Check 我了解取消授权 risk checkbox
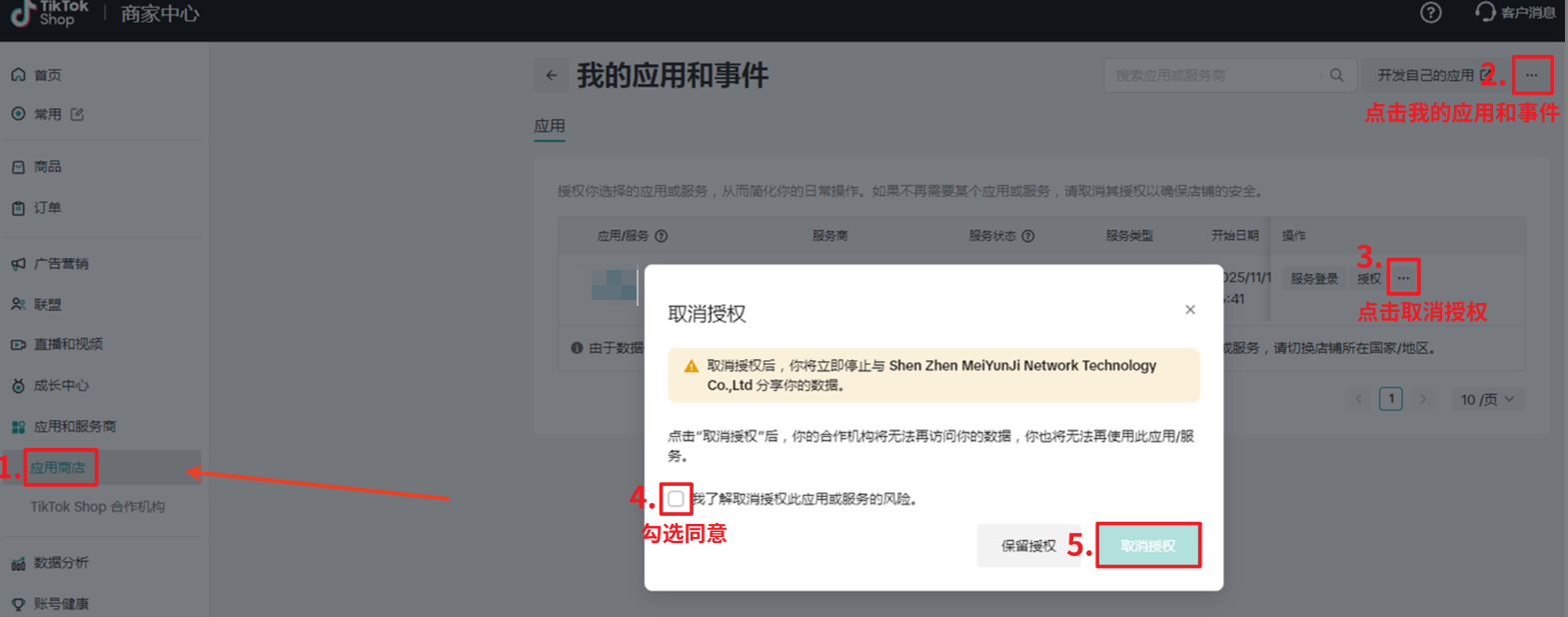Image resolution: width=1568 pixels, height=617 pixels. [677, 498]
